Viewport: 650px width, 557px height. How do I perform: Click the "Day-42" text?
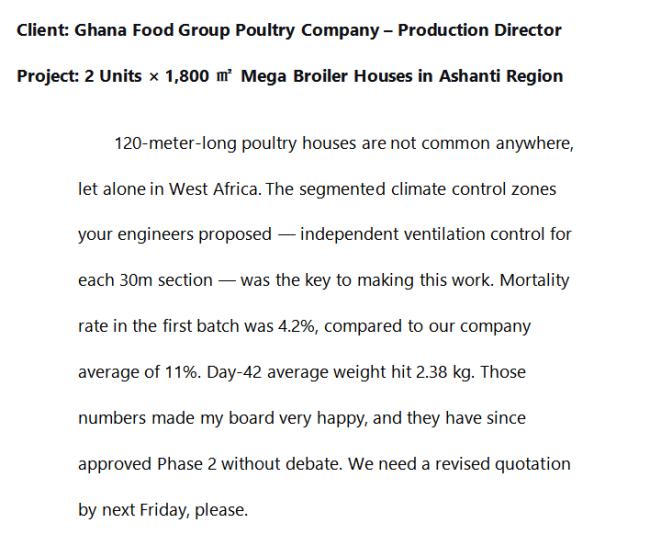pos(234,372)
